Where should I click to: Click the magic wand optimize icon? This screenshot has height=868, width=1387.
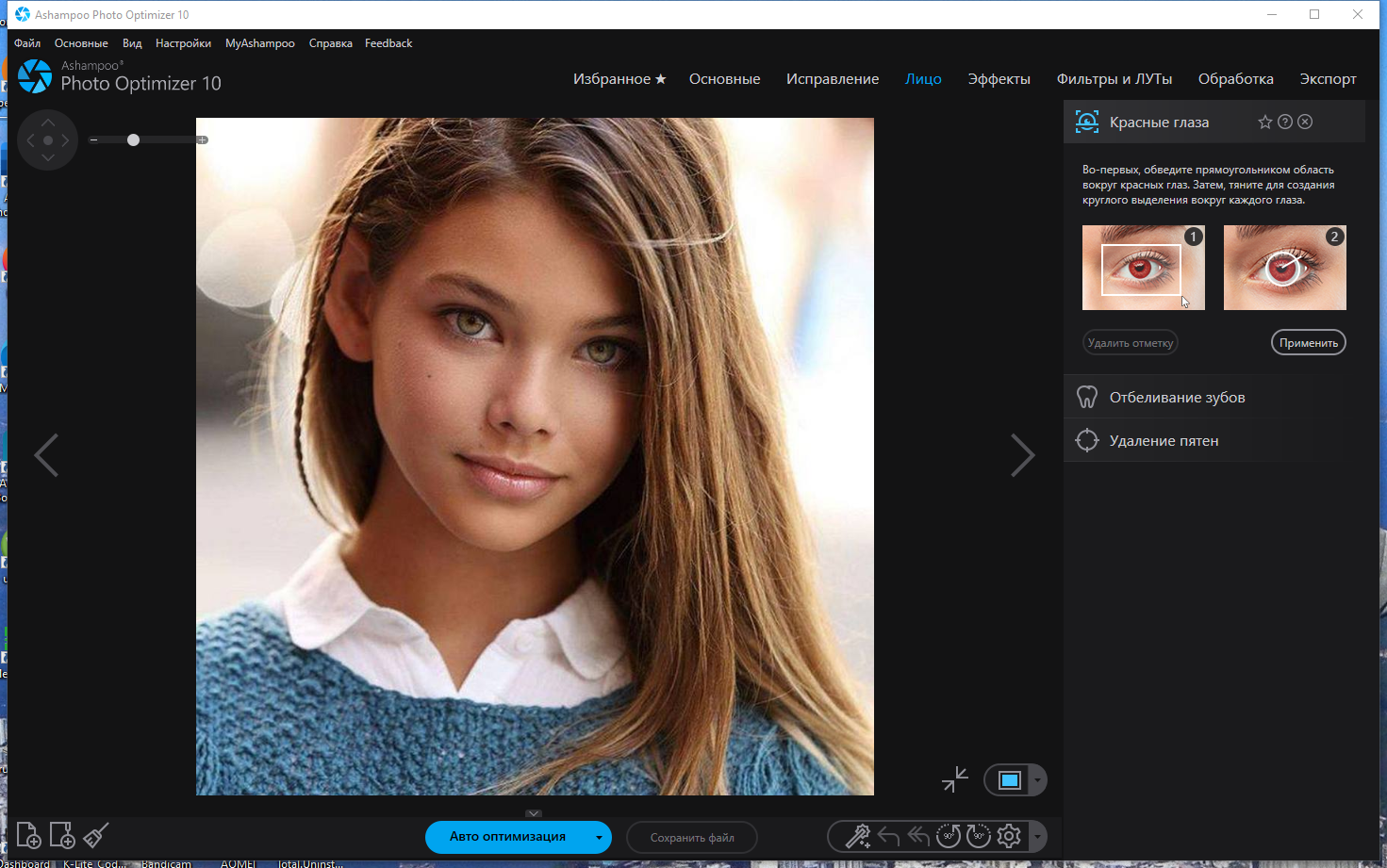[x=858, y=836]
